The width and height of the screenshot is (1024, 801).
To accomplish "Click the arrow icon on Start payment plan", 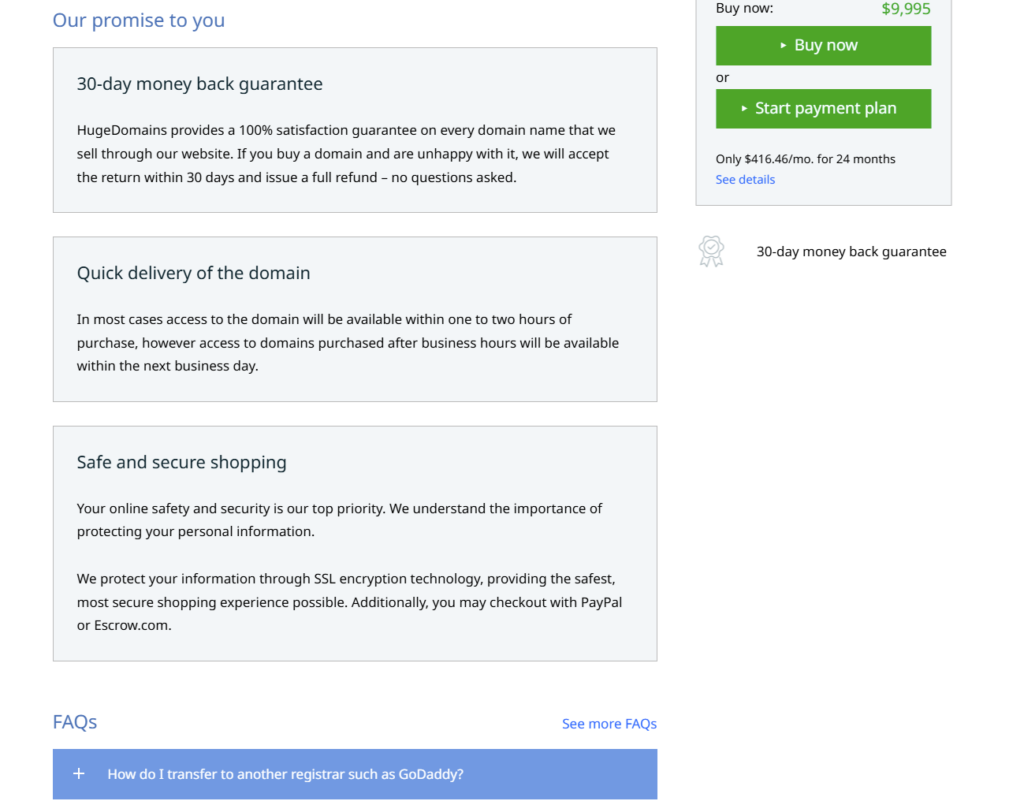I will coord(744,109).
